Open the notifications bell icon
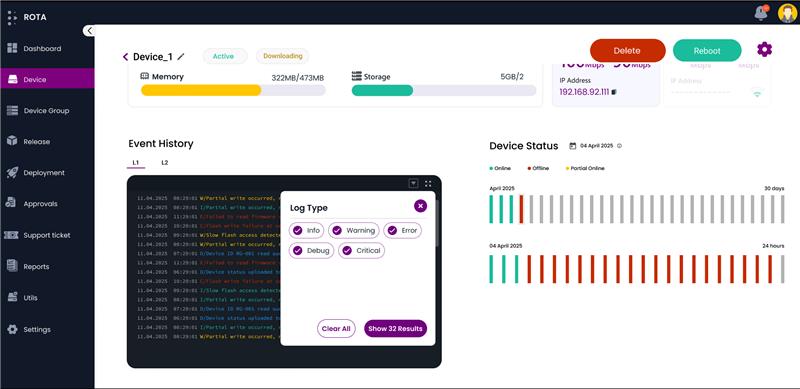The width and height of the screenshot is (800, 389). pos(761,13)
